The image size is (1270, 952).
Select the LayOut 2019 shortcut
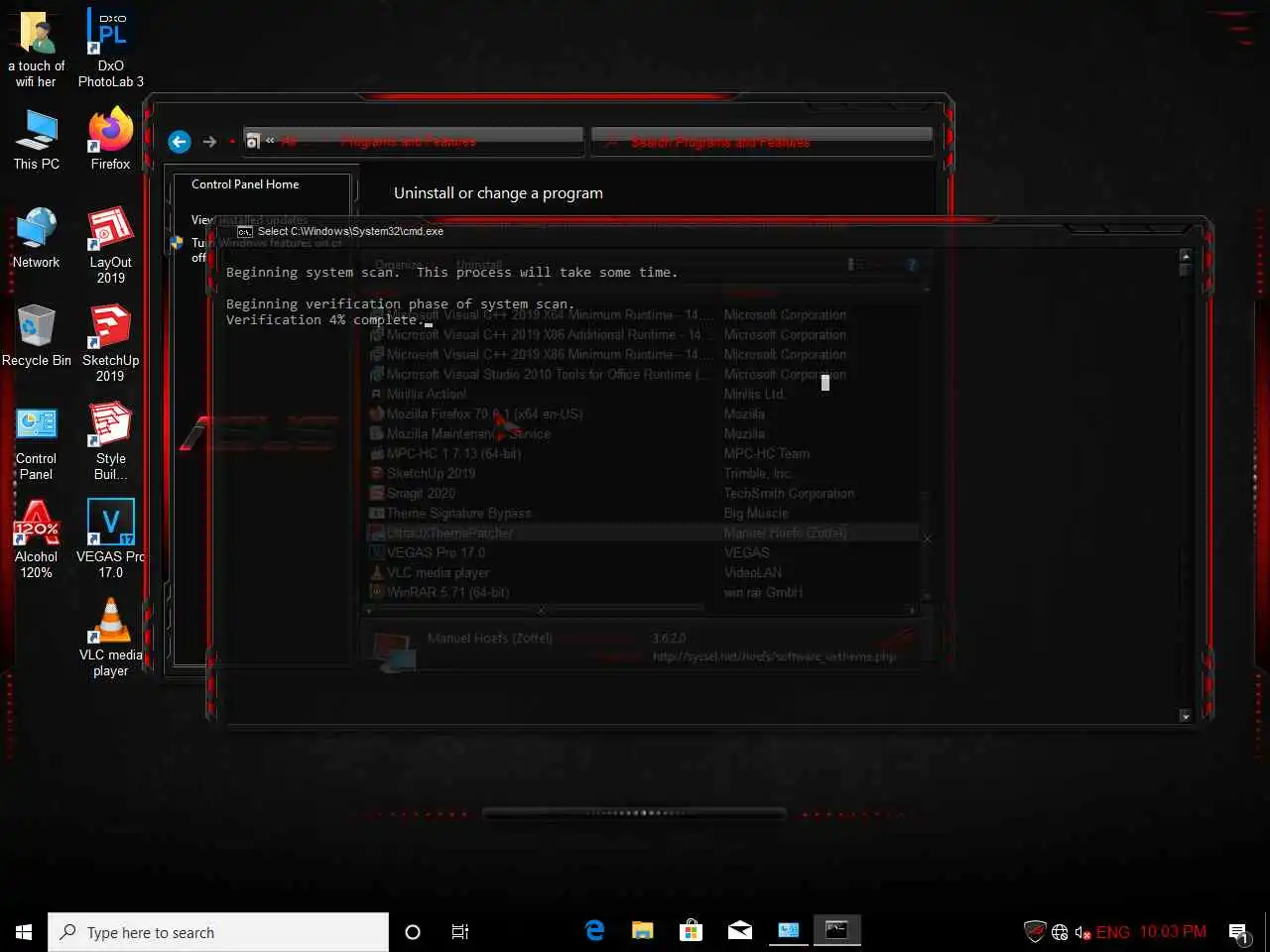click(111, 245)
